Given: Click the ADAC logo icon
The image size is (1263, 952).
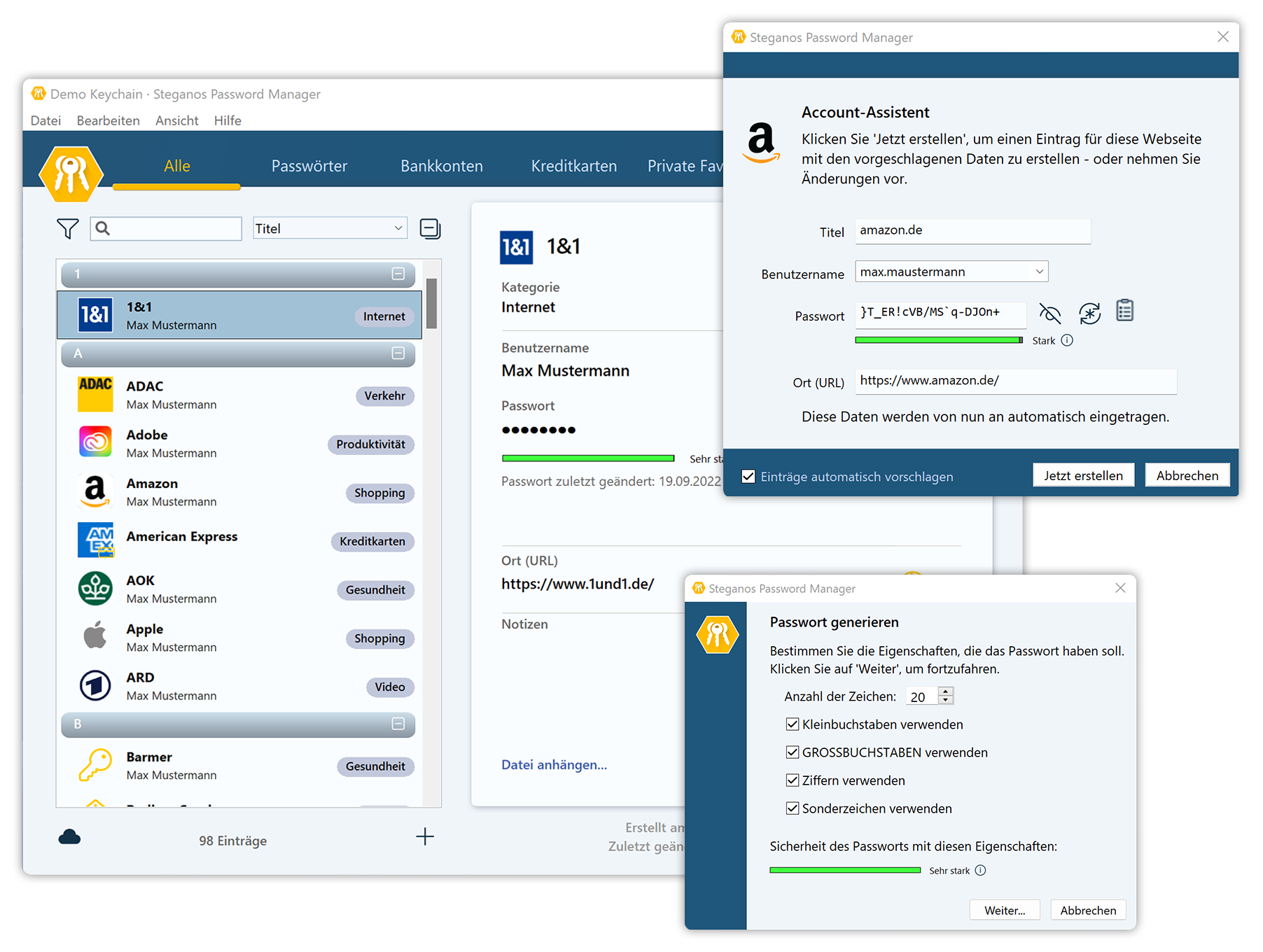Looking at the screenshot, I should coord(95,394).
